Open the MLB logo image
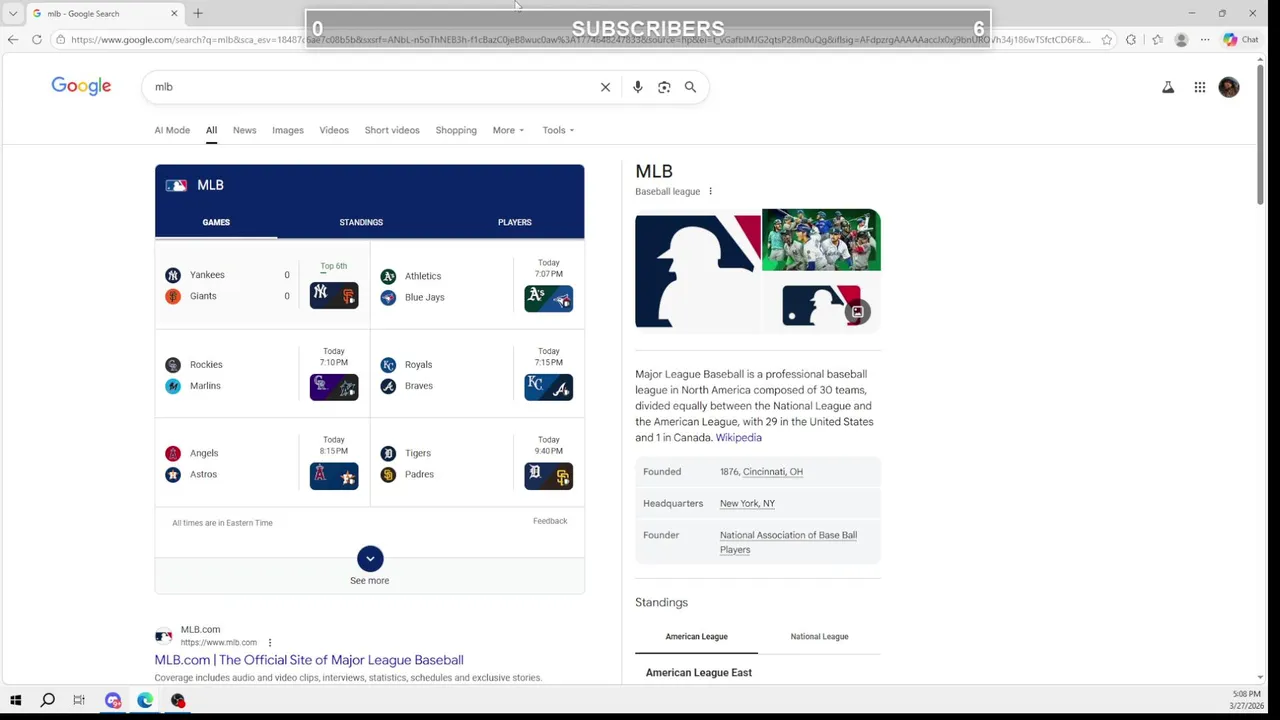This screenshot has width=1280, height=720. coord(698,271)
